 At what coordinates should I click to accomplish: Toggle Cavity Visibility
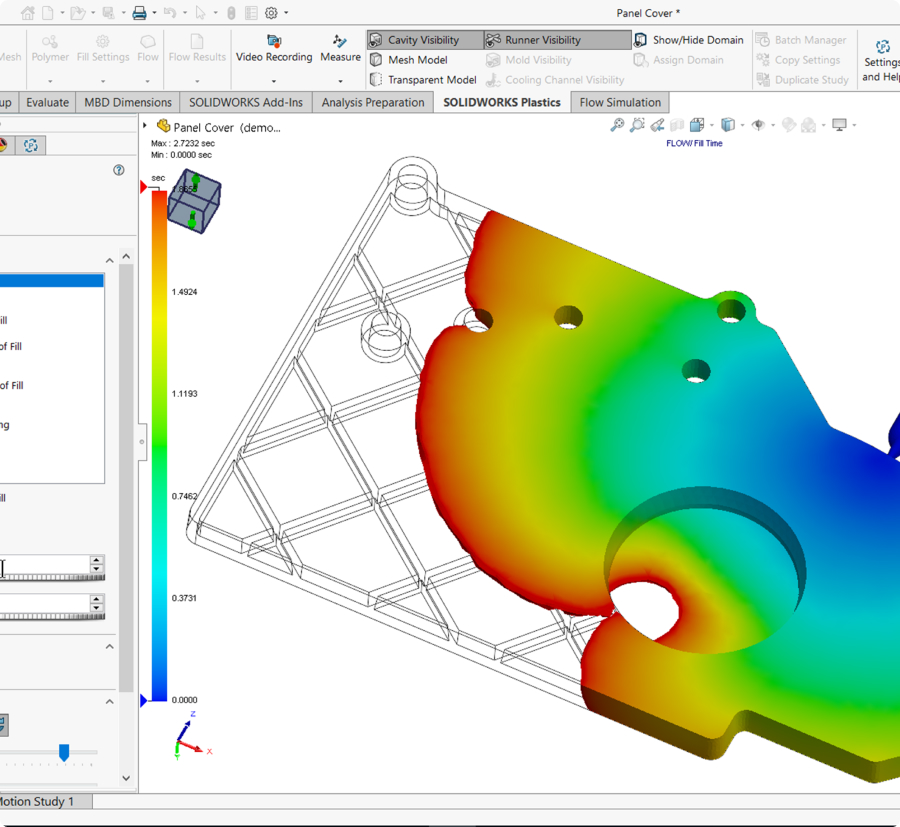[425, 40]
